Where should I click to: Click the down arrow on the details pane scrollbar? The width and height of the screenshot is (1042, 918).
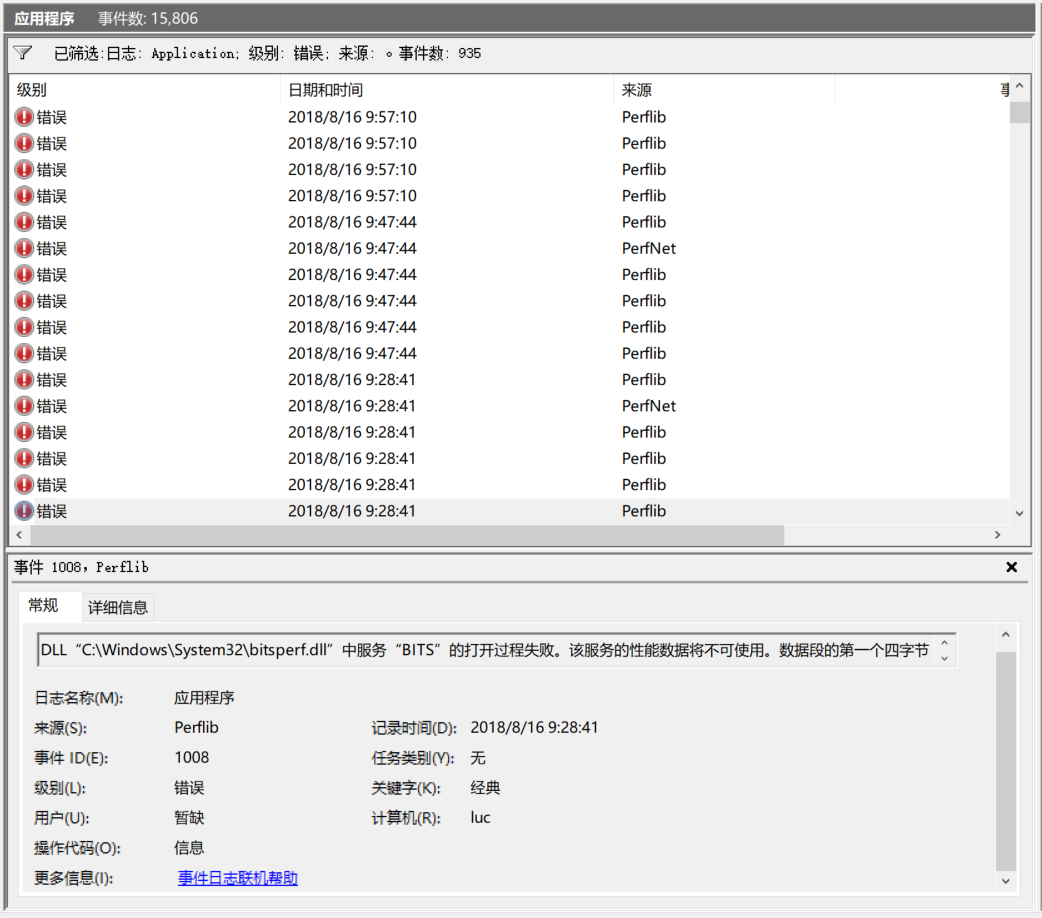click(x=1007, y=881)
